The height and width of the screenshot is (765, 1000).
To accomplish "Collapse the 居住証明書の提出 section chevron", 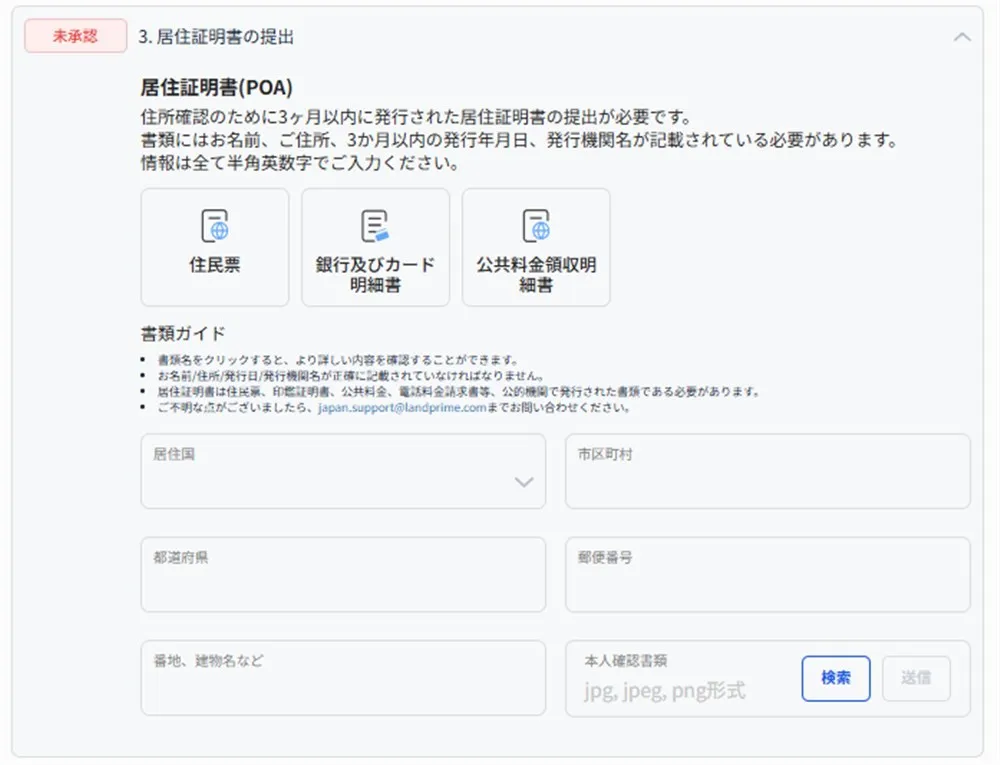I will pyautogui.click(x=962, y=37).
